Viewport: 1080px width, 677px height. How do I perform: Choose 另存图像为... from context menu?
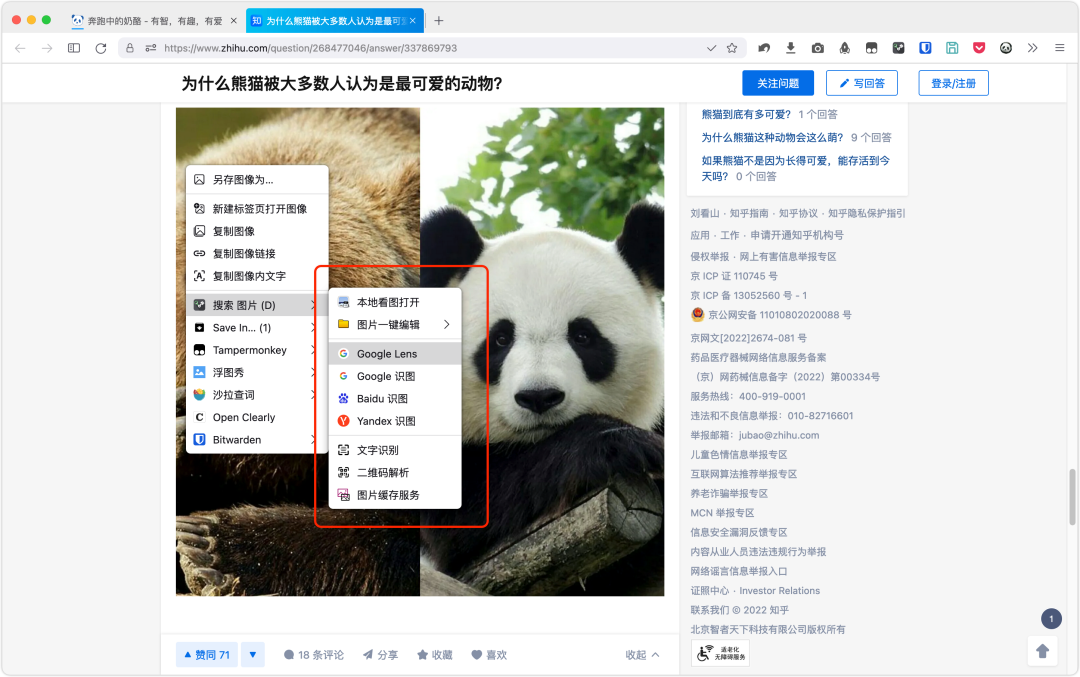(257, 180)
